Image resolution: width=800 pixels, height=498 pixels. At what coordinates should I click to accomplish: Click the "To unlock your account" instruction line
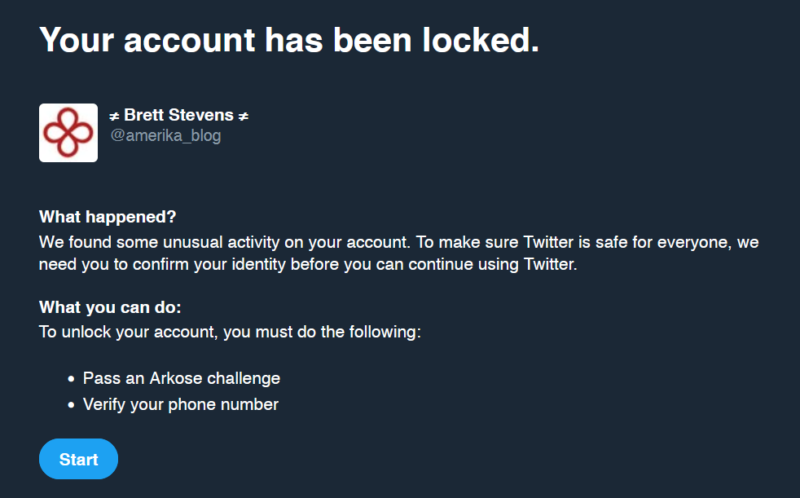[x=230, y=331]
